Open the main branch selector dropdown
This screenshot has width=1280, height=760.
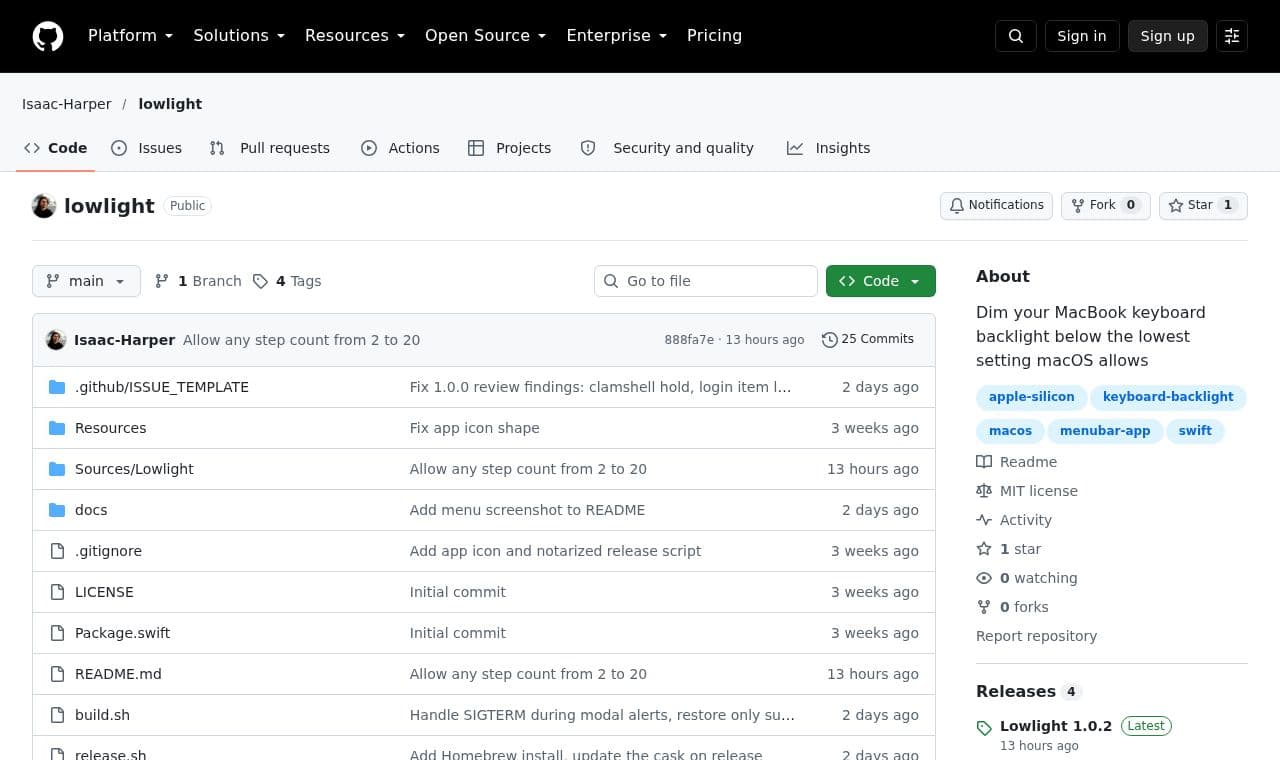click(86, 281)
